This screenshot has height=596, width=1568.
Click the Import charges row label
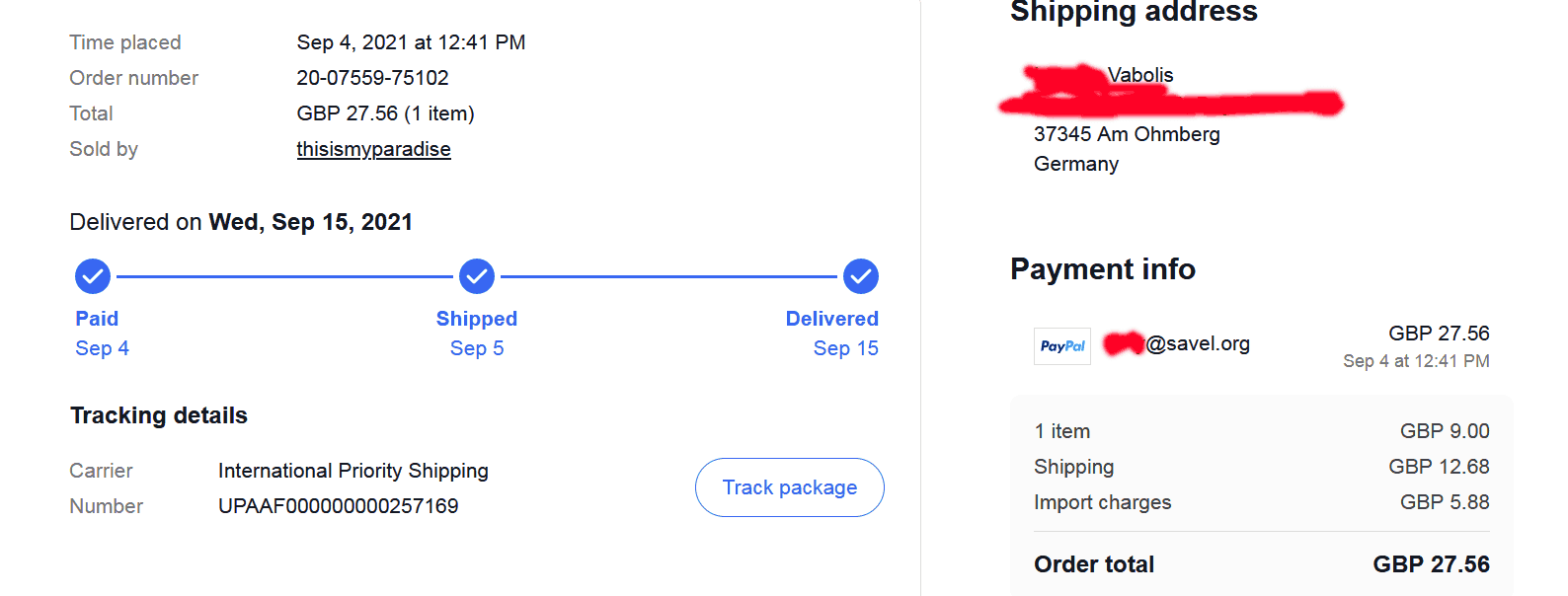tap(1102, 502)
